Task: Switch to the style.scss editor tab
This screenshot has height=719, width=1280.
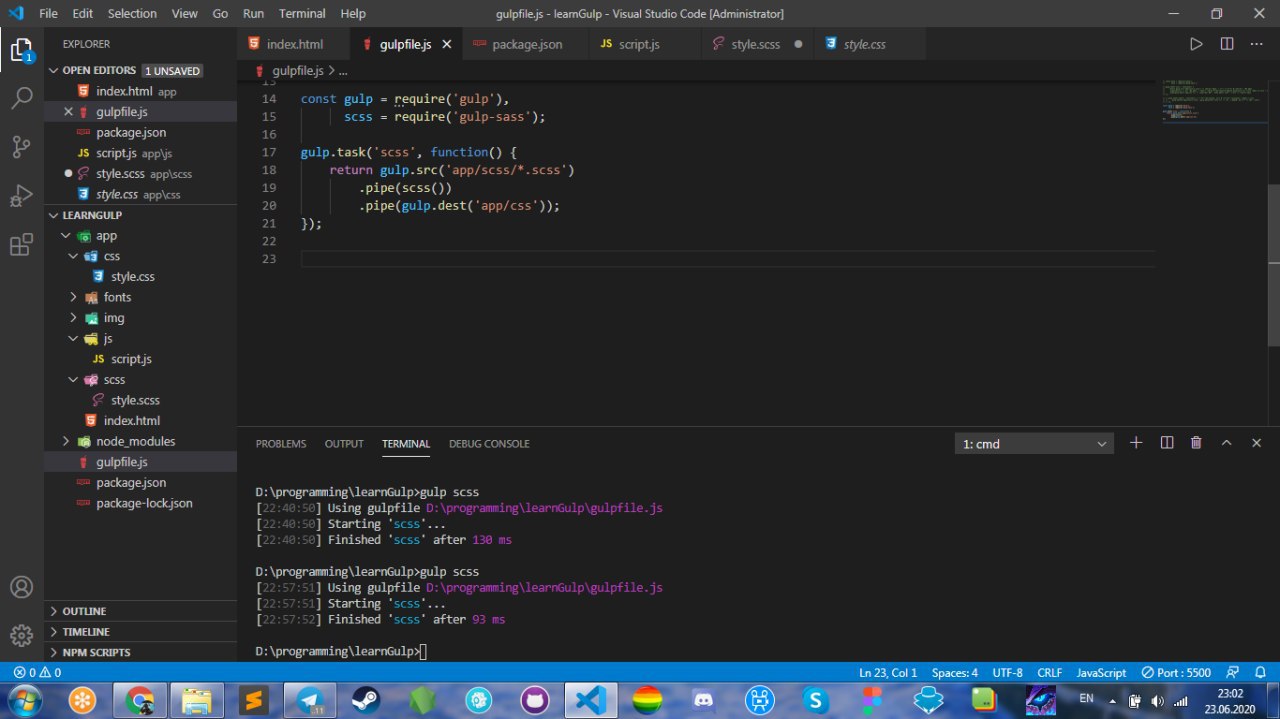Action: coord(757,44)
